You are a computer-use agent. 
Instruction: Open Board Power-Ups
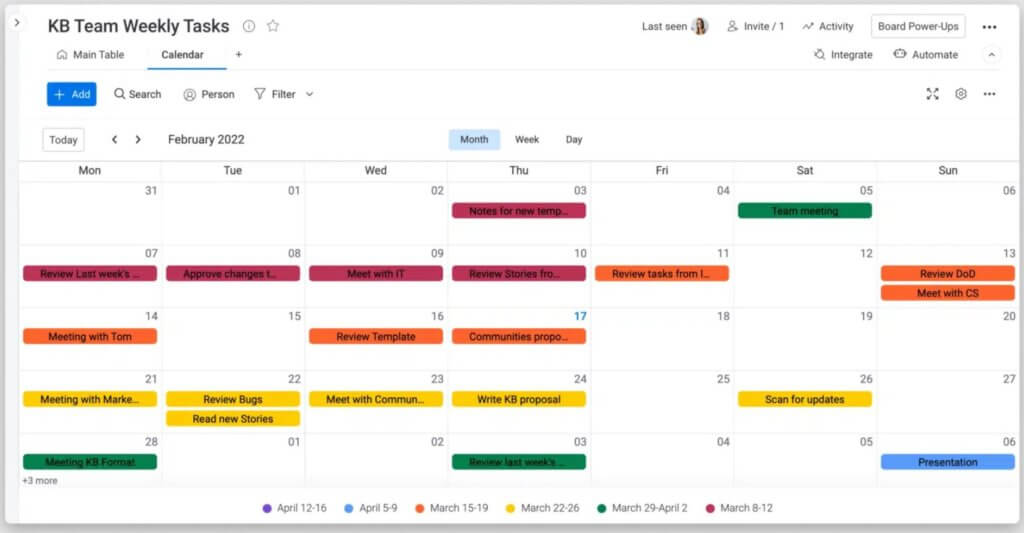[x=918, y=26]
